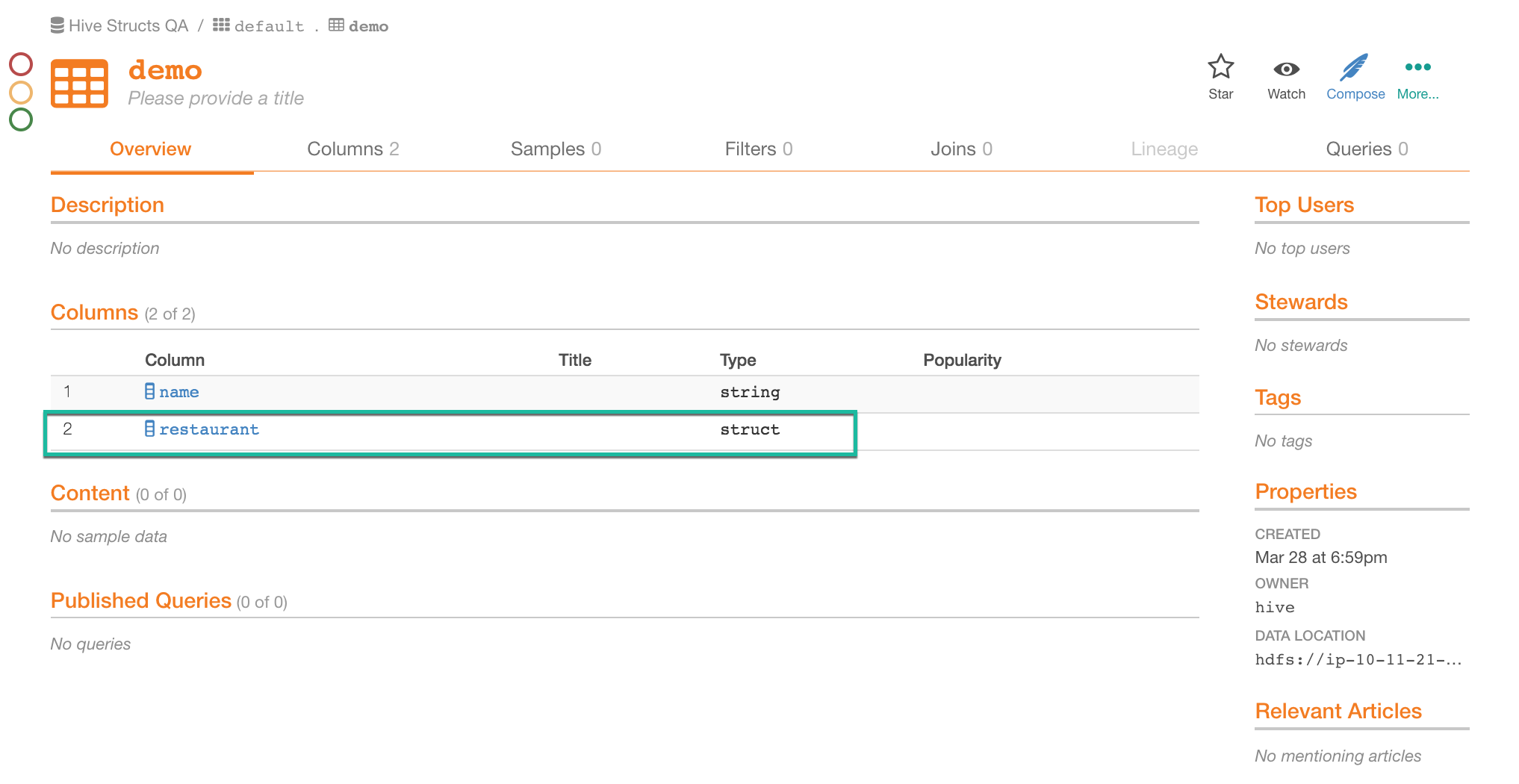Click the restaurant column icon
The height and width of the screenshot is (784, 1519).
pos(150,429)
